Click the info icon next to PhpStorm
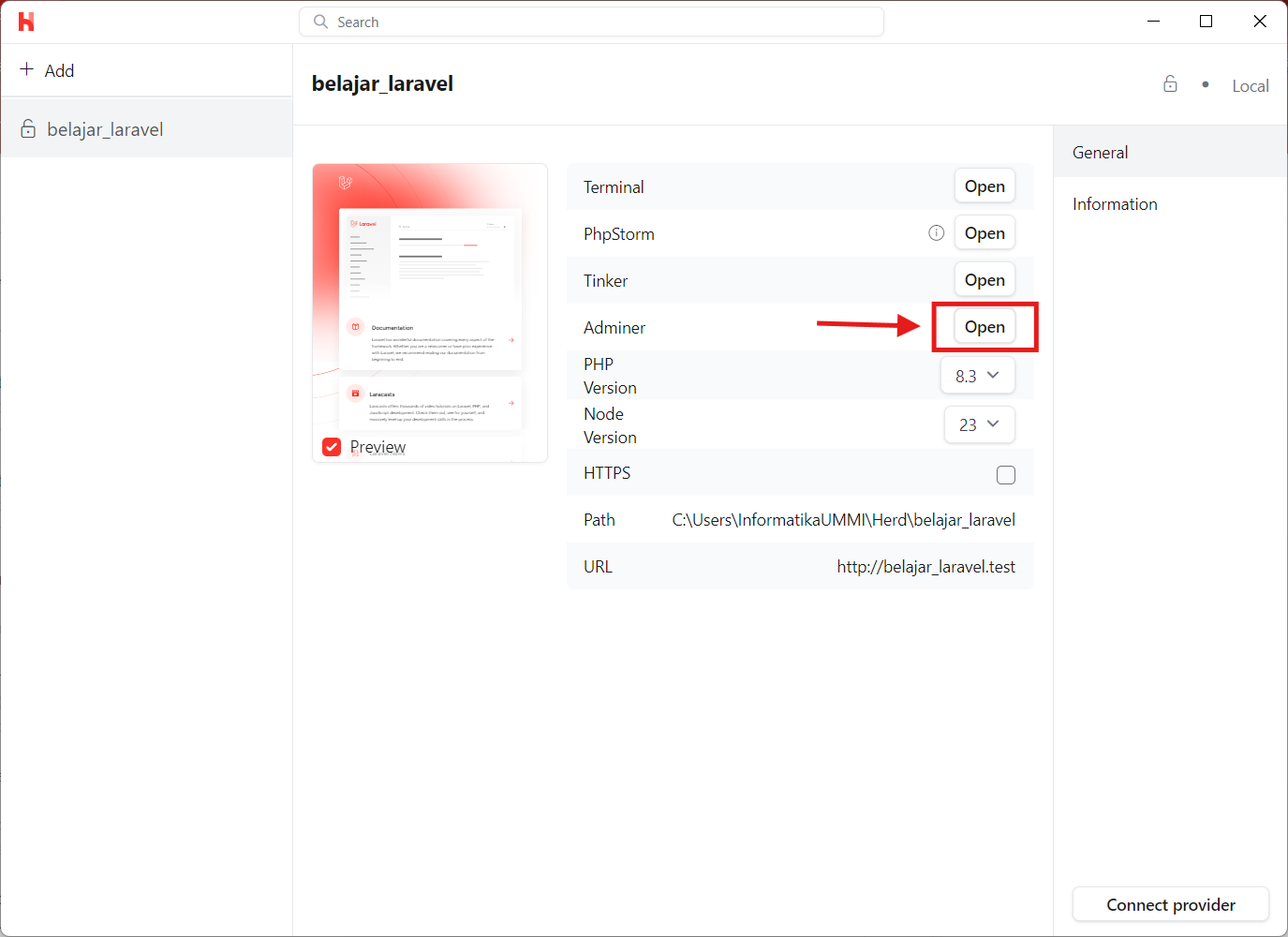1288x937 pixels. (x=936, y=232)
